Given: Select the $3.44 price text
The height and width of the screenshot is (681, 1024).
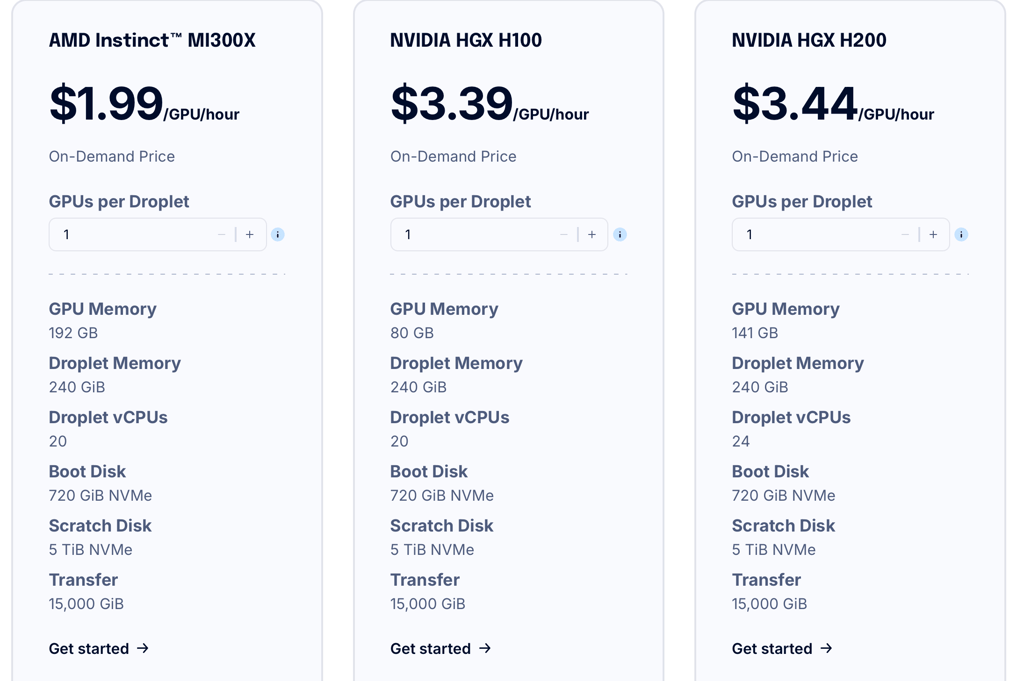Looking at the screenshot, I should tap(795, 103).
